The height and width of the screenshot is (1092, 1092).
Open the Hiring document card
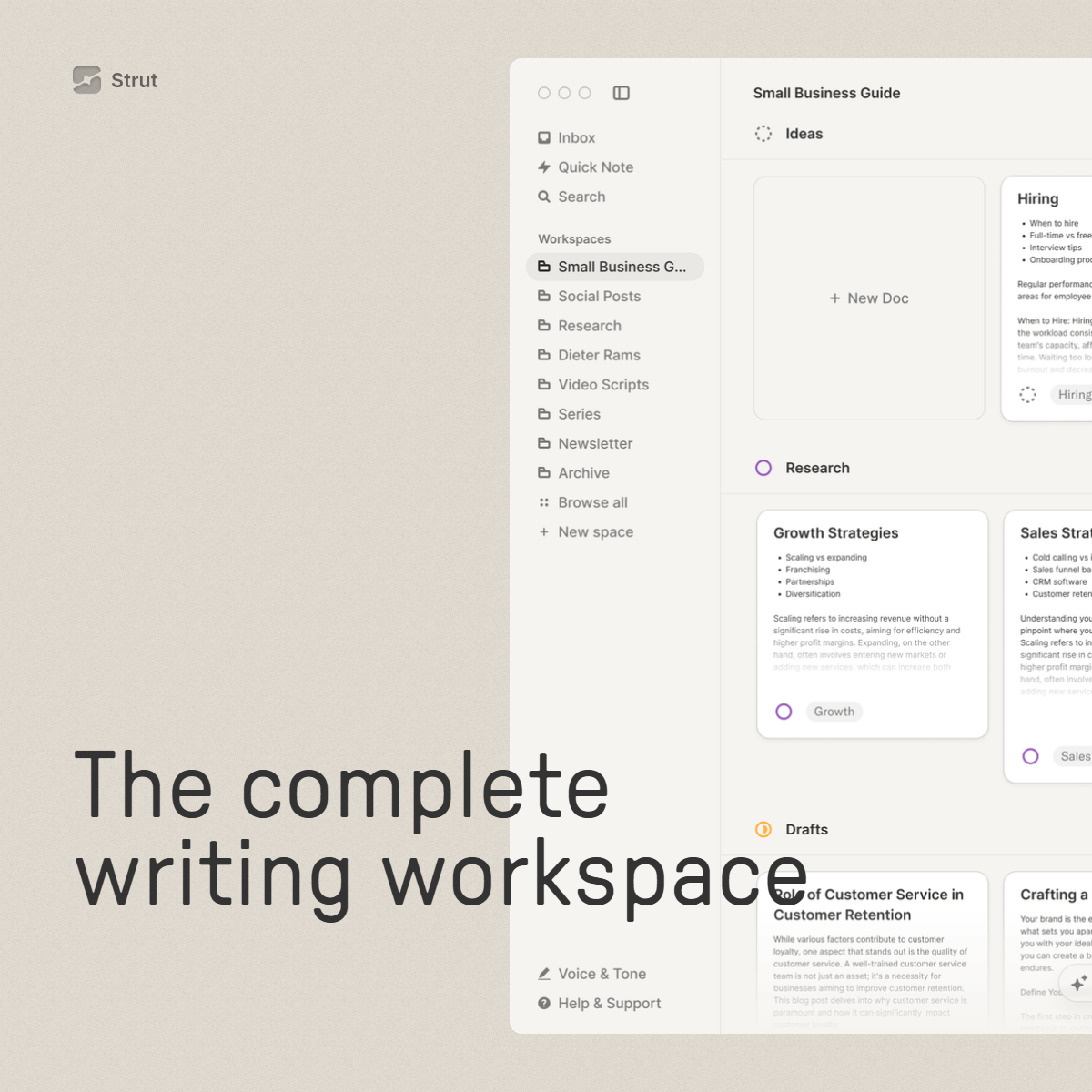tap(1046, 298)
